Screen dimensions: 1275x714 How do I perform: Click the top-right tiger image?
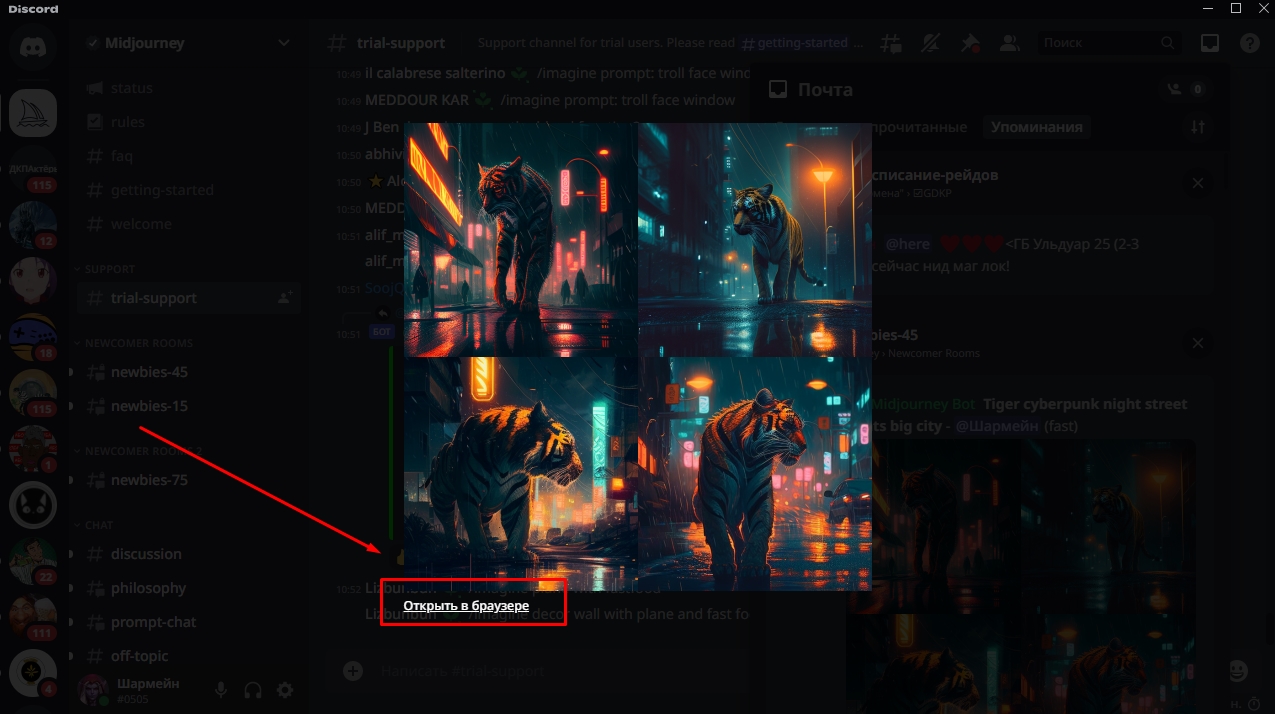tap(755, 239)
